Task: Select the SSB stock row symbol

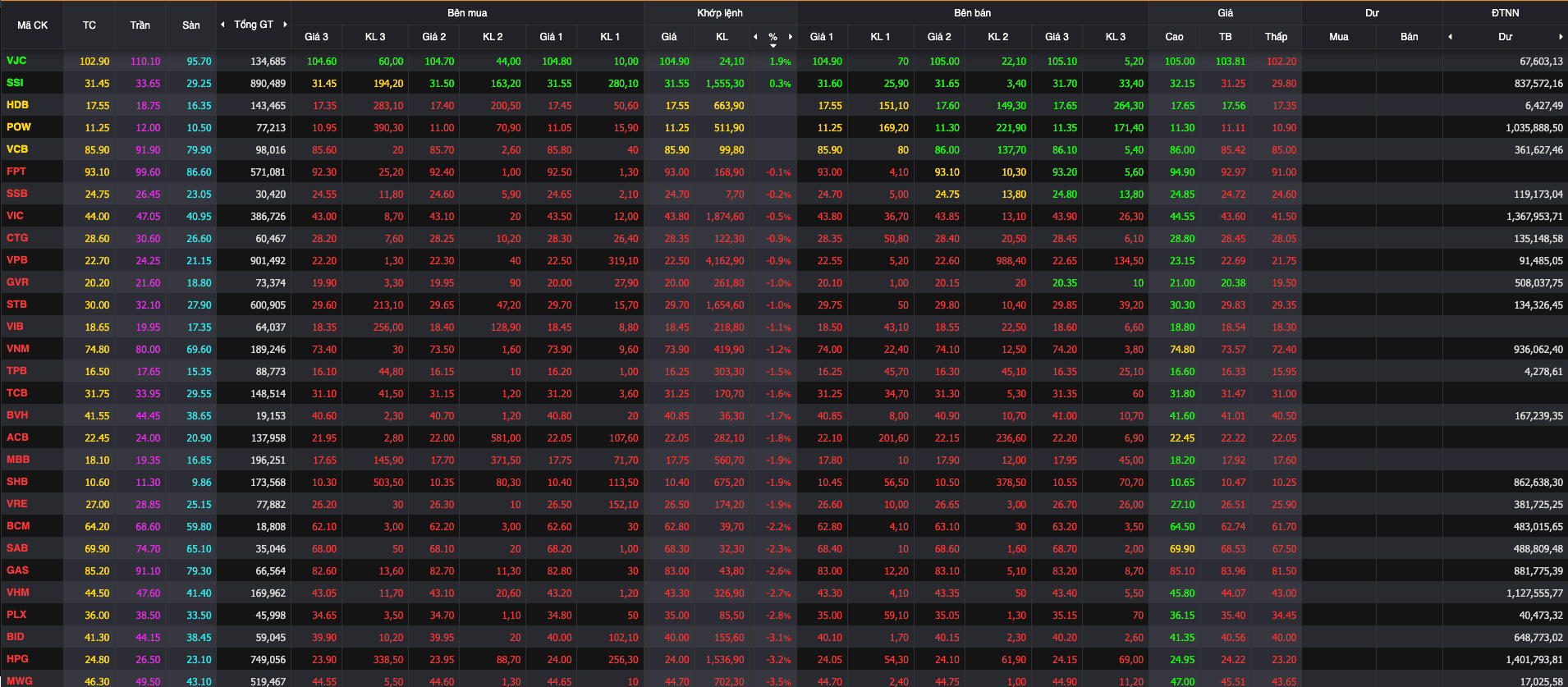Action: point(17,194)
